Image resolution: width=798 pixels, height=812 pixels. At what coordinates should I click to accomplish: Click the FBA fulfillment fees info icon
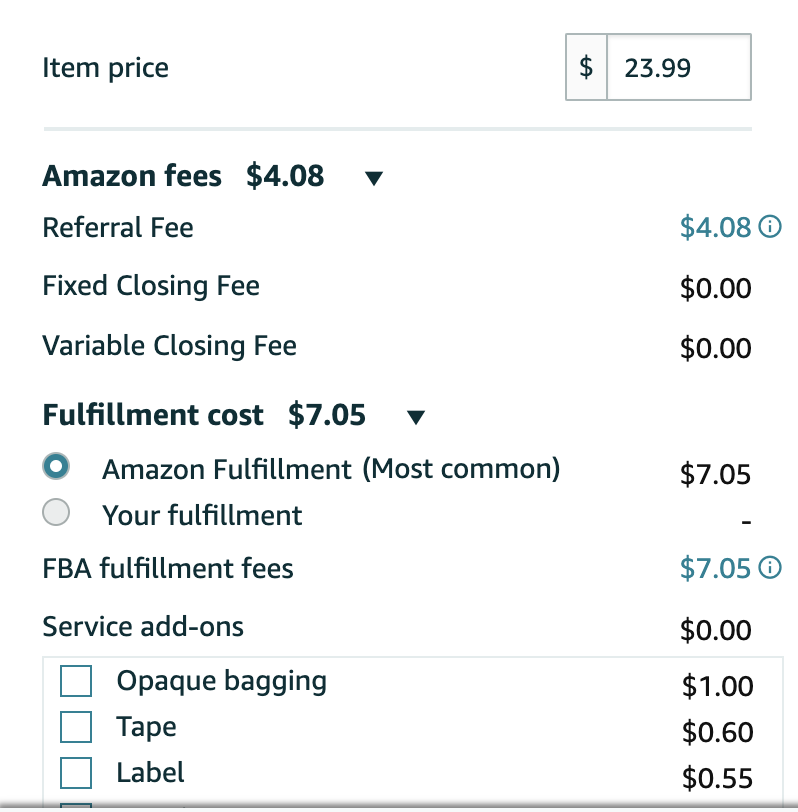[770, 568]
